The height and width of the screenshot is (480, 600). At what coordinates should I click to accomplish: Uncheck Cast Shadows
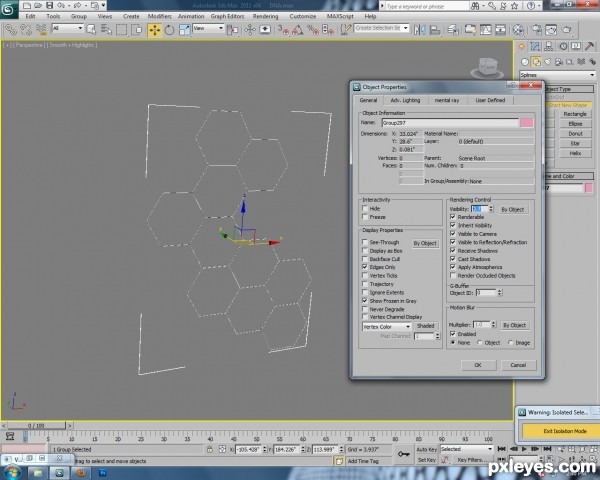click(453, 259)
